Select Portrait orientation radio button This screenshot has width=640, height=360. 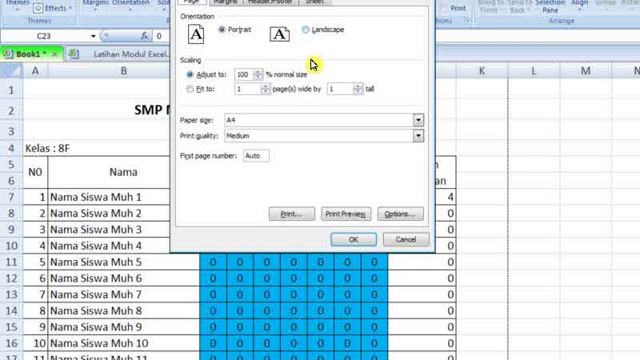pyautogui.click(x=222, y=29)
